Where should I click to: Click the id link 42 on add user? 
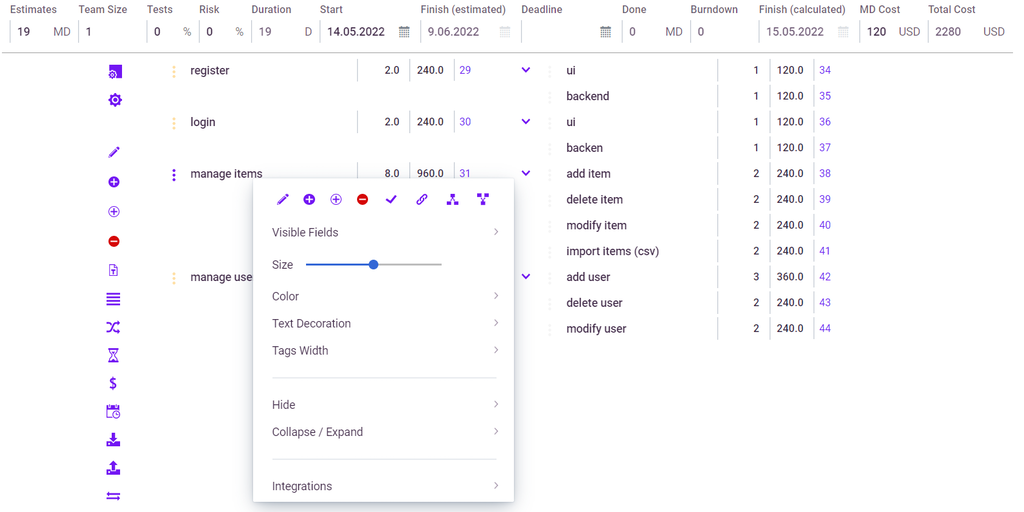pyautogui.click(x=825, y=277)
